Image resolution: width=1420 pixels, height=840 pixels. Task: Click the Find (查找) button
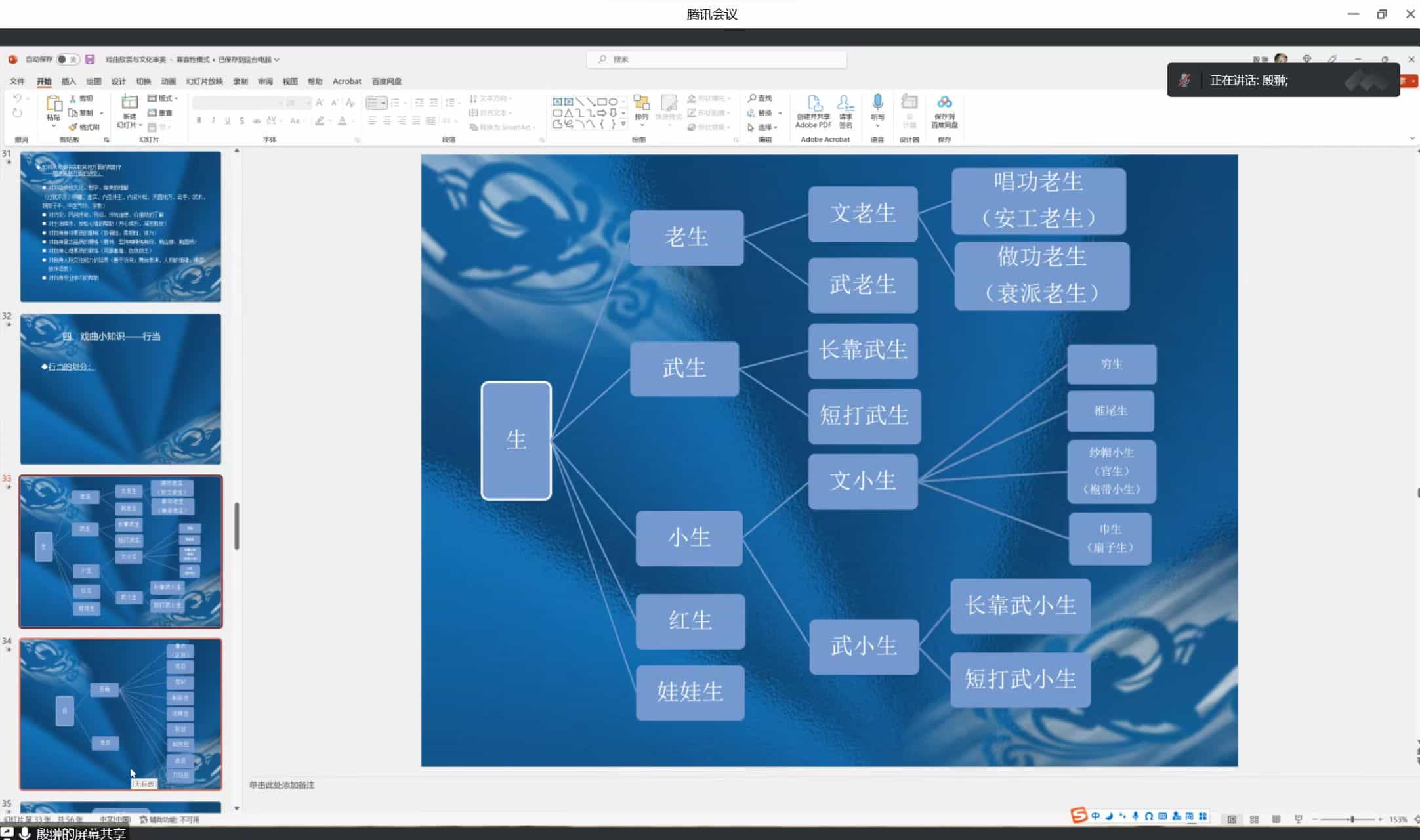point(760,98)
